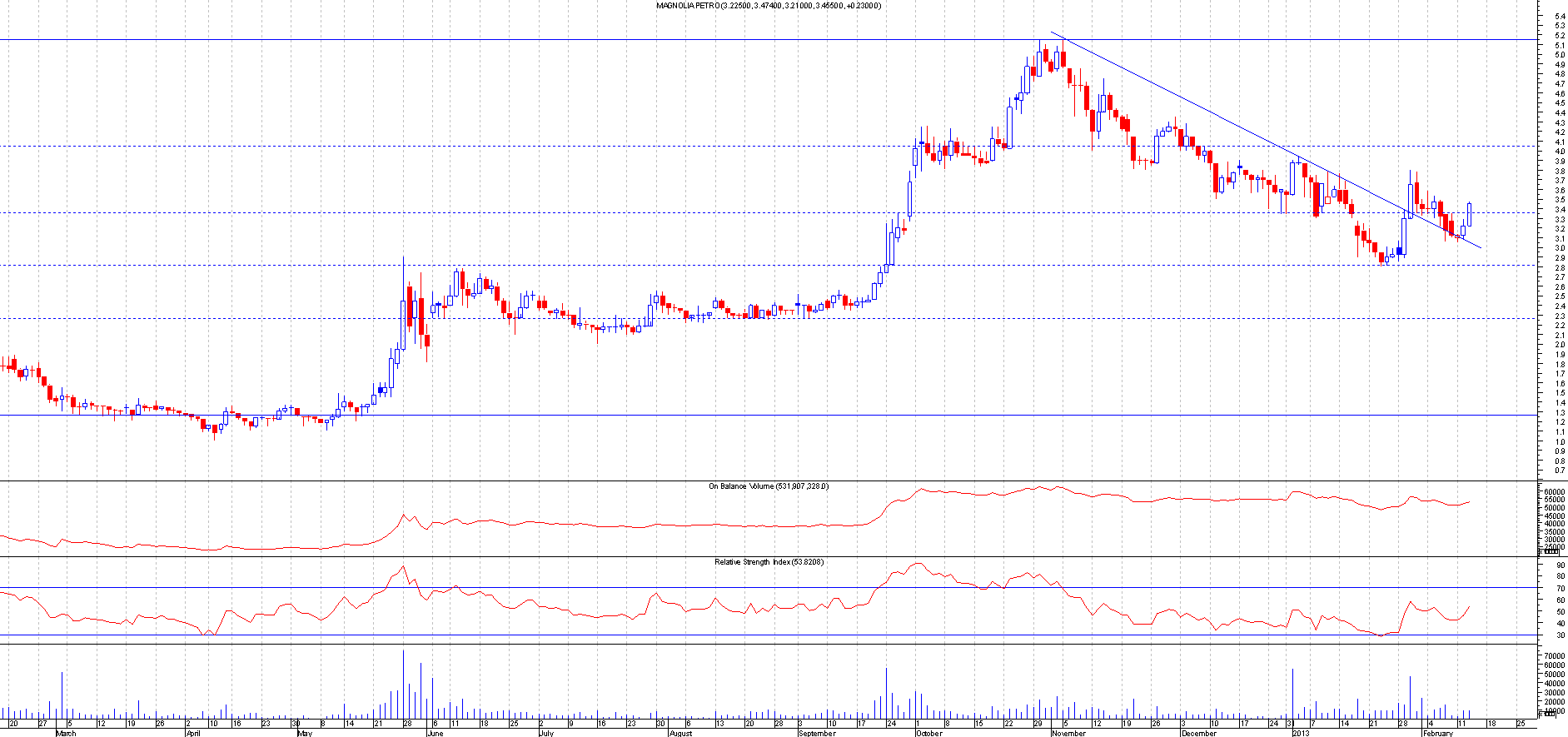Select September on the time axis
Screen dimensions: 1568x737
click(817, 733)
